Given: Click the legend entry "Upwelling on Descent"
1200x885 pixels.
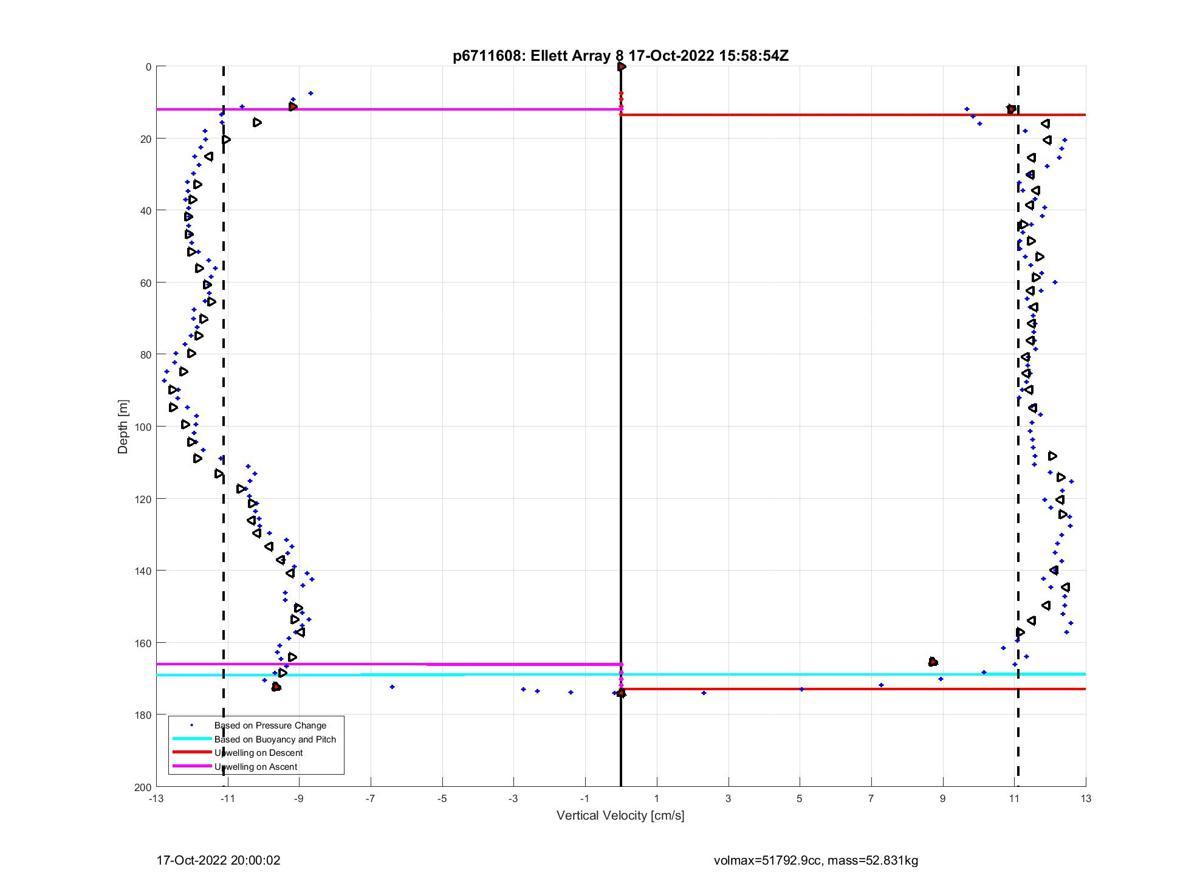Looking at the screenshot, I should coord(258,753).
